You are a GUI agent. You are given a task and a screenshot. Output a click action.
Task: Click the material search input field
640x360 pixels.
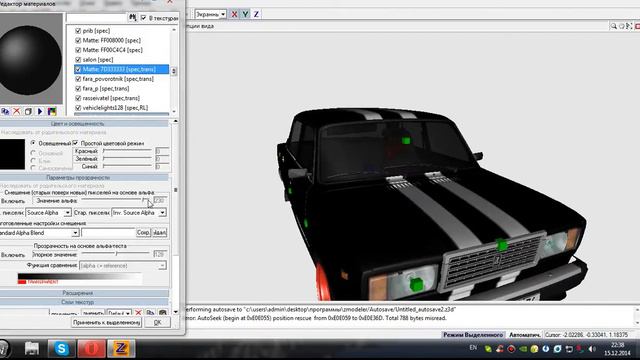97,18
